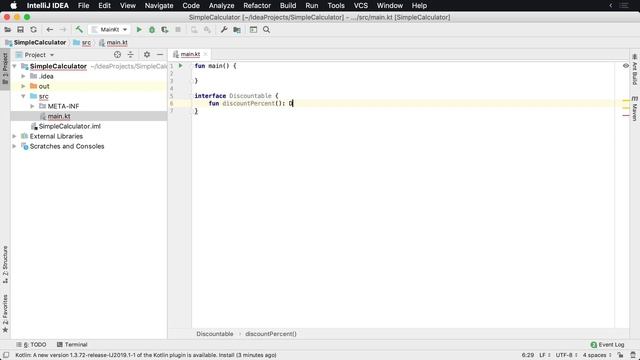This screenshot has height=360, width=640.
Task: Navigate back with left arrow icon
Action: pos(50,30)
